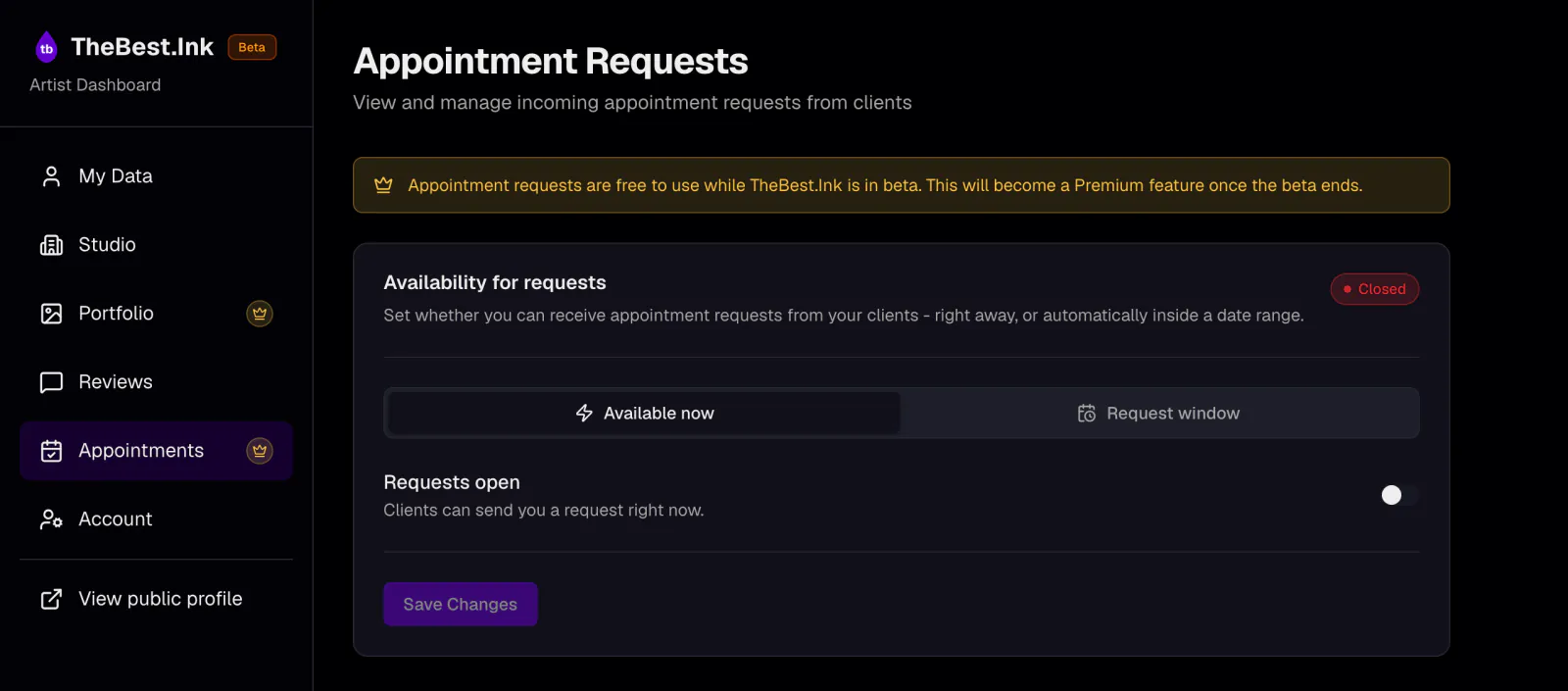This screenshot has height=691, width=1568.
Task: Click the Account user-settings icon
Action: [51, 519]
